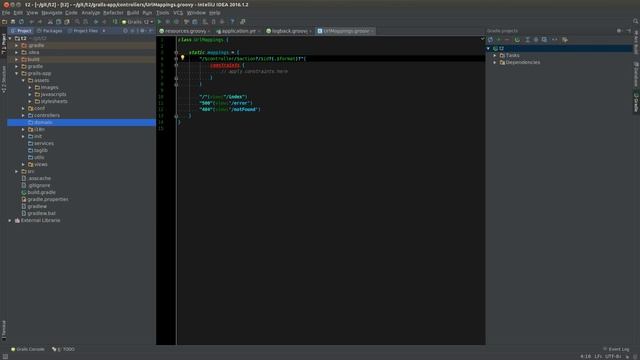Click the Navigate Back arrow icon
Image resolution: width=640 pixels, height=360 pixels.
[x=96, y=22]
